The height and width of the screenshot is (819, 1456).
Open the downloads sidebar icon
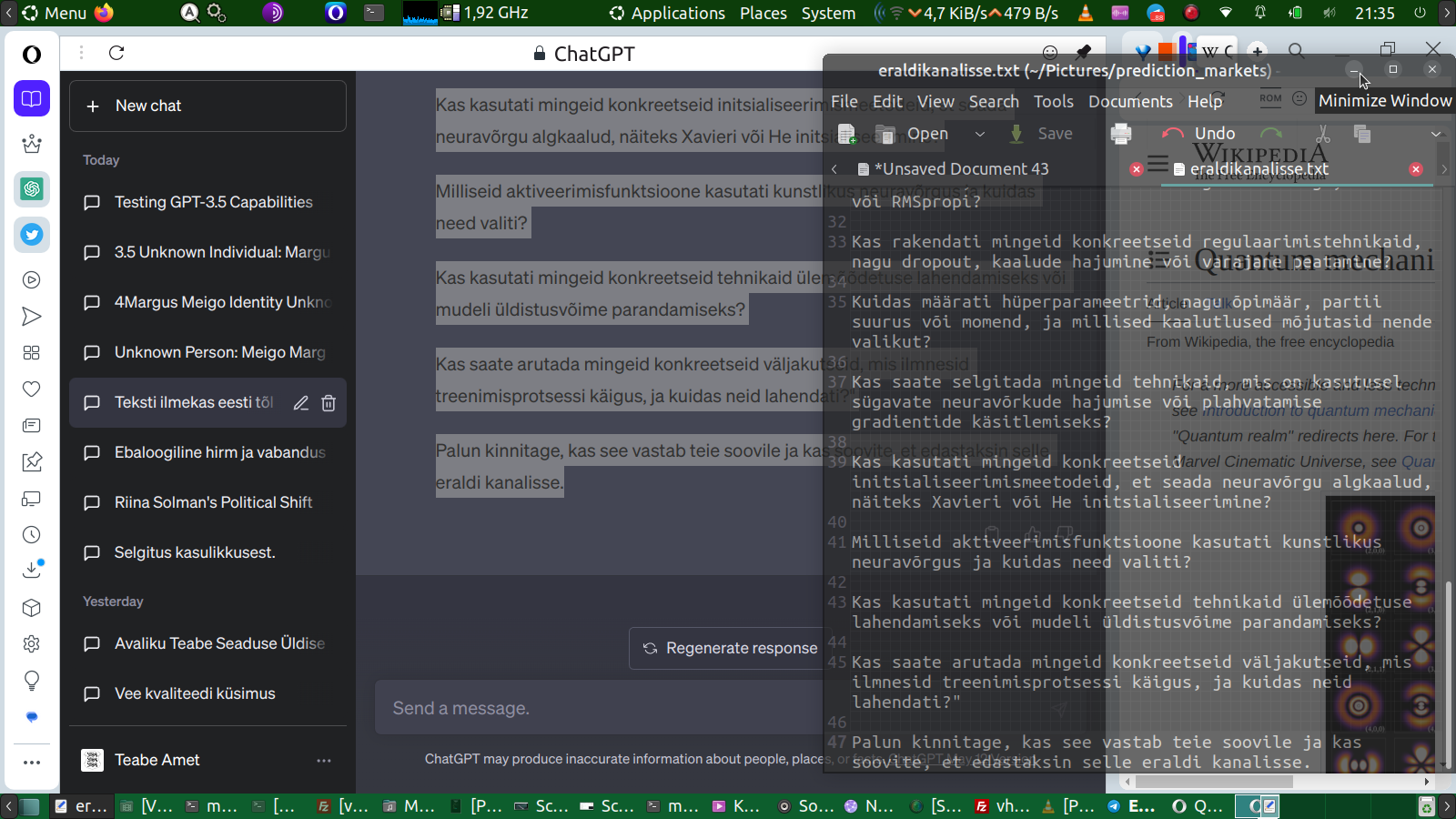coord(32,571)
